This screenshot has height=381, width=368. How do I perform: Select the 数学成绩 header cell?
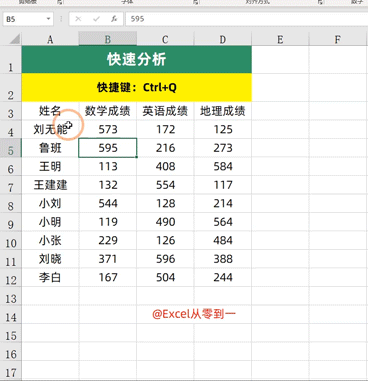108,111
